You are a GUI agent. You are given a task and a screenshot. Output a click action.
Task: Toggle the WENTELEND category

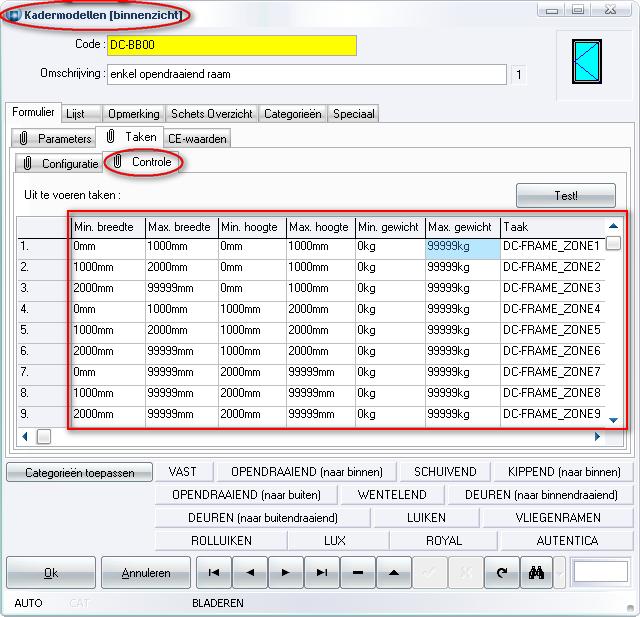pos(392,495)
